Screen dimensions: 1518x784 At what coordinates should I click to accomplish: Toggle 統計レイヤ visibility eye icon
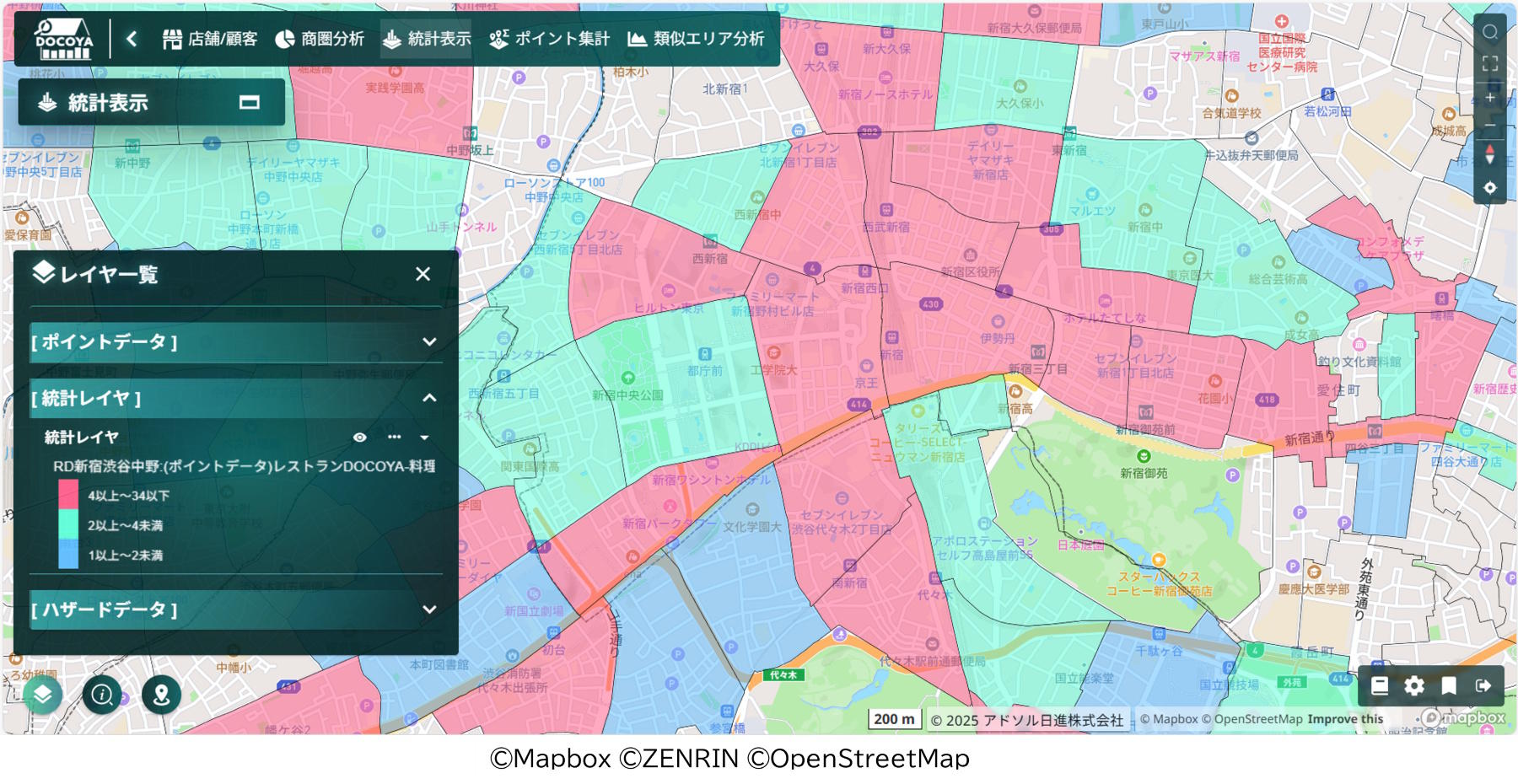(360, 438)
